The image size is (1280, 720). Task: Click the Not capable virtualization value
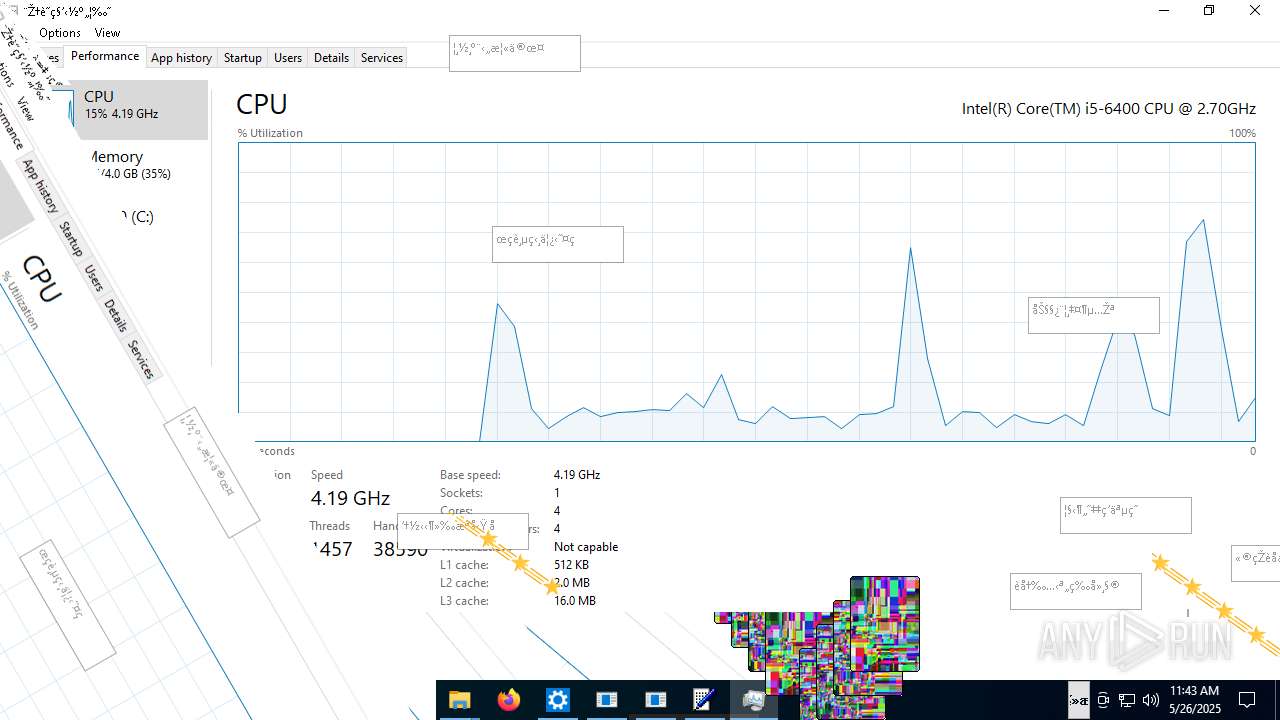pos(586,547)
